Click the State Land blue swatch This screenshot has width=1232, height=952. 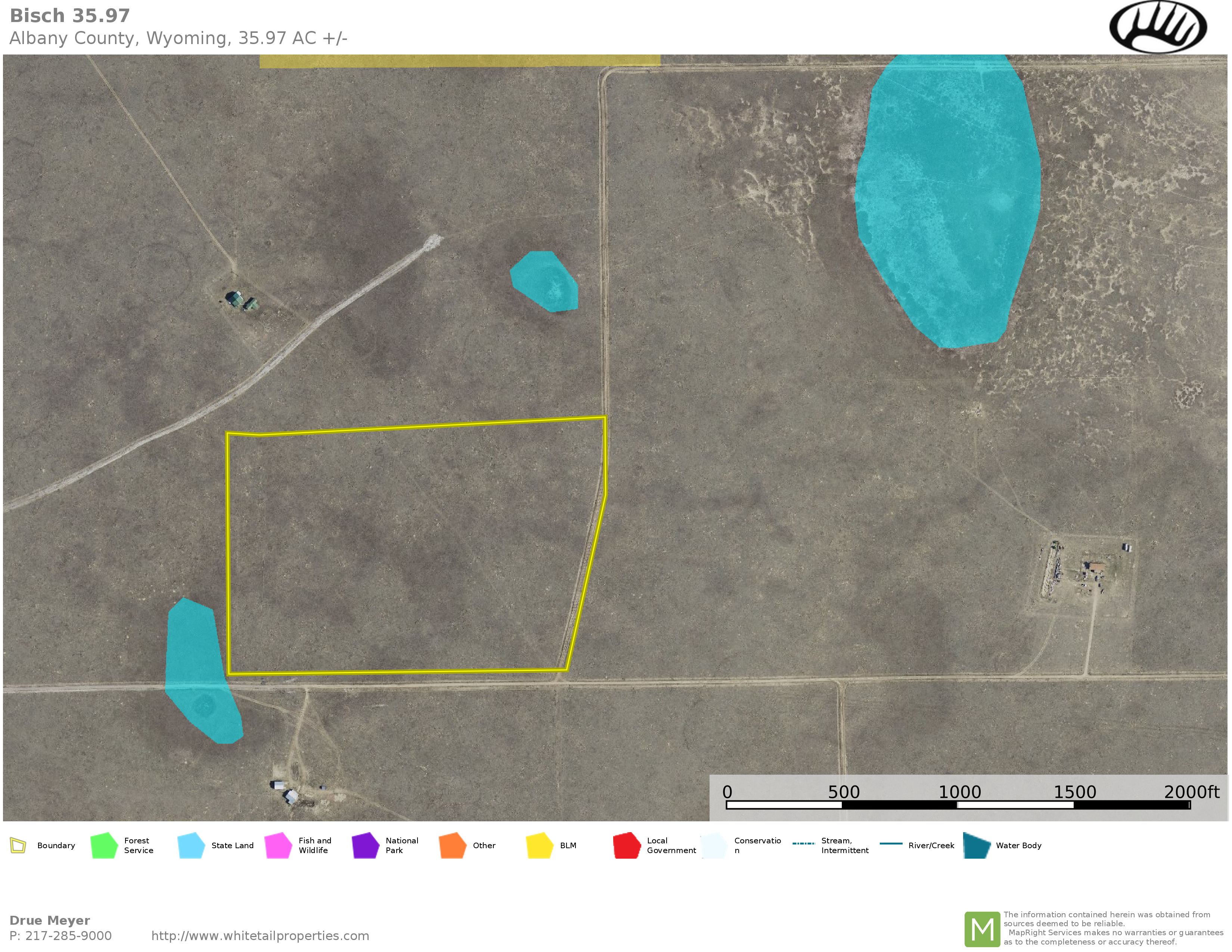(191, 845)
